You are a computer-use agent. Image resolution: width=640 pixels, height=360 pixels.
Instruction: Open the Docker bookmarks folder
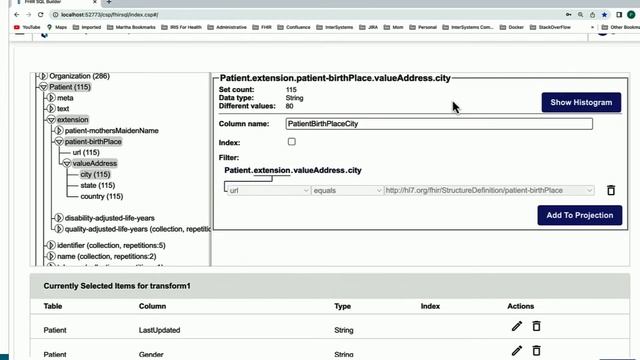coord(512,27)
